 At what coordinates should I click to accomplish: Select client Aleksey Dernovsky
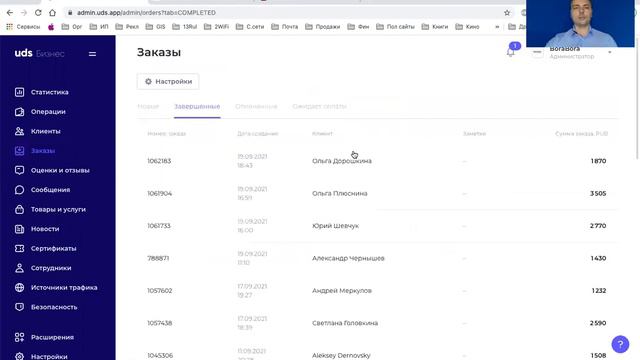pos(341,356)
